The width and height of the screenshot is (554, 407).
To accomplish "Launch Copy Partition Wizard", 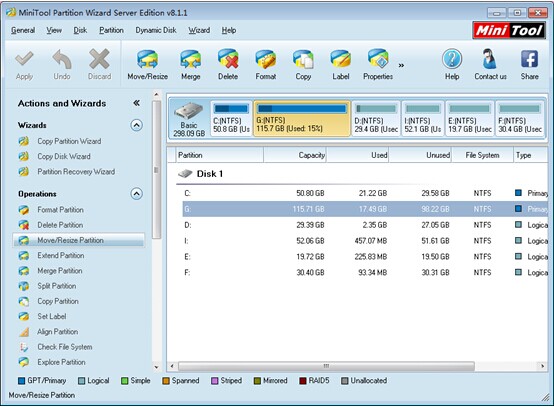I will pos(69,141).
